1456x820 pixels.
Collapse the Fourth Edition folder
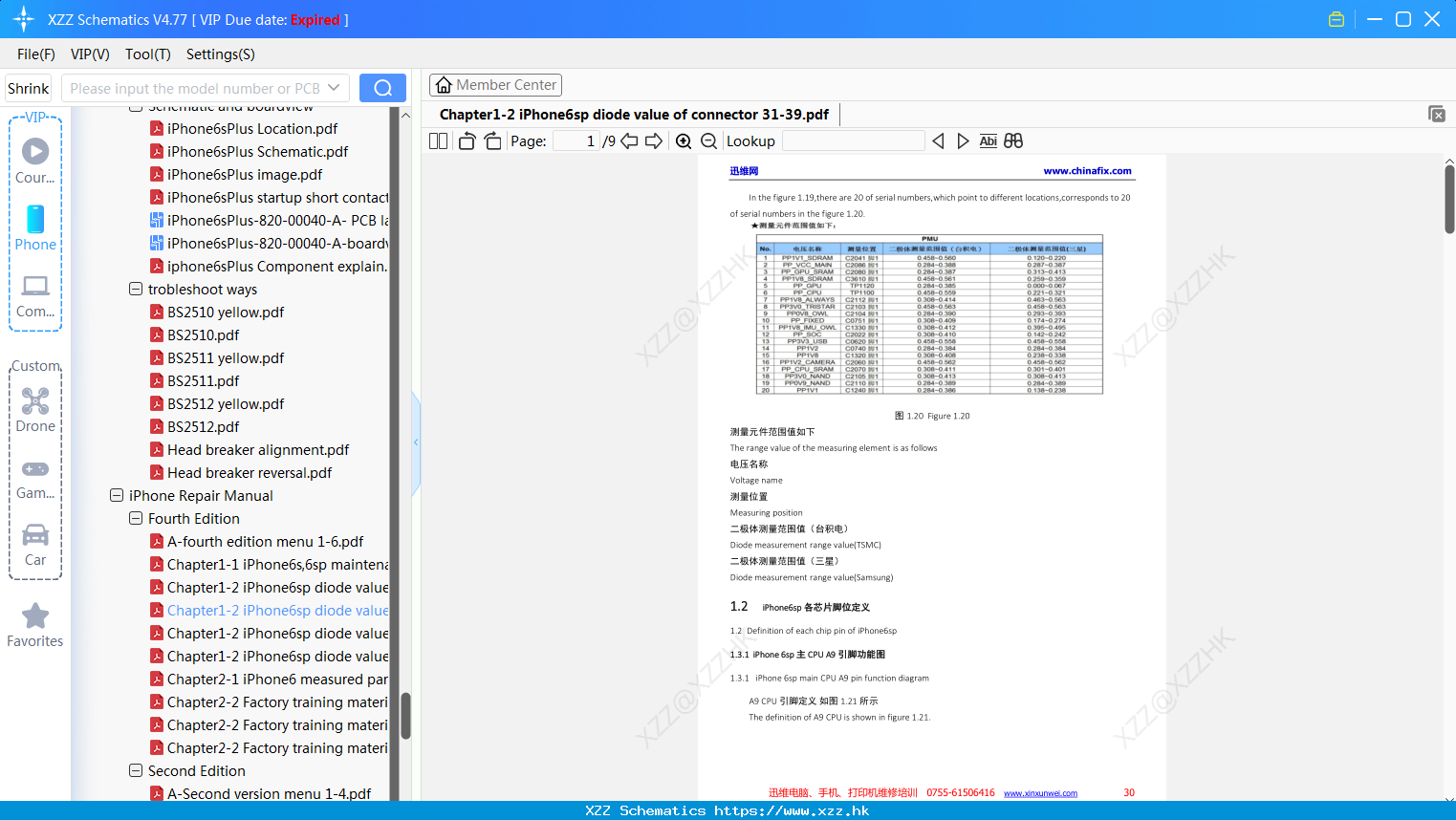tap(136, 518)
